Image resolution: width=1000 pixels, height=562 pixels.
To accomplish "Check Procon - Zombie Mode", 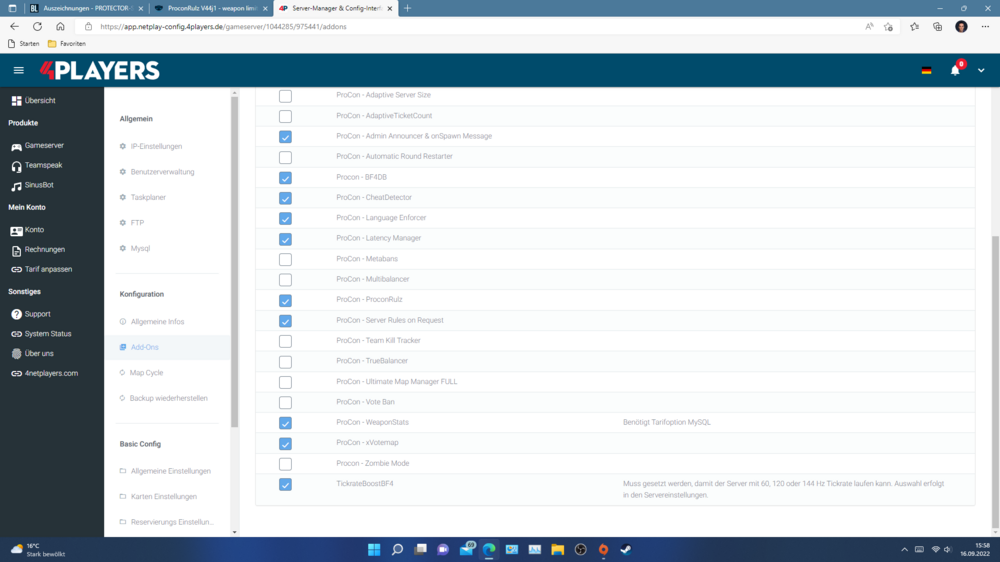I will coord(285,464).
